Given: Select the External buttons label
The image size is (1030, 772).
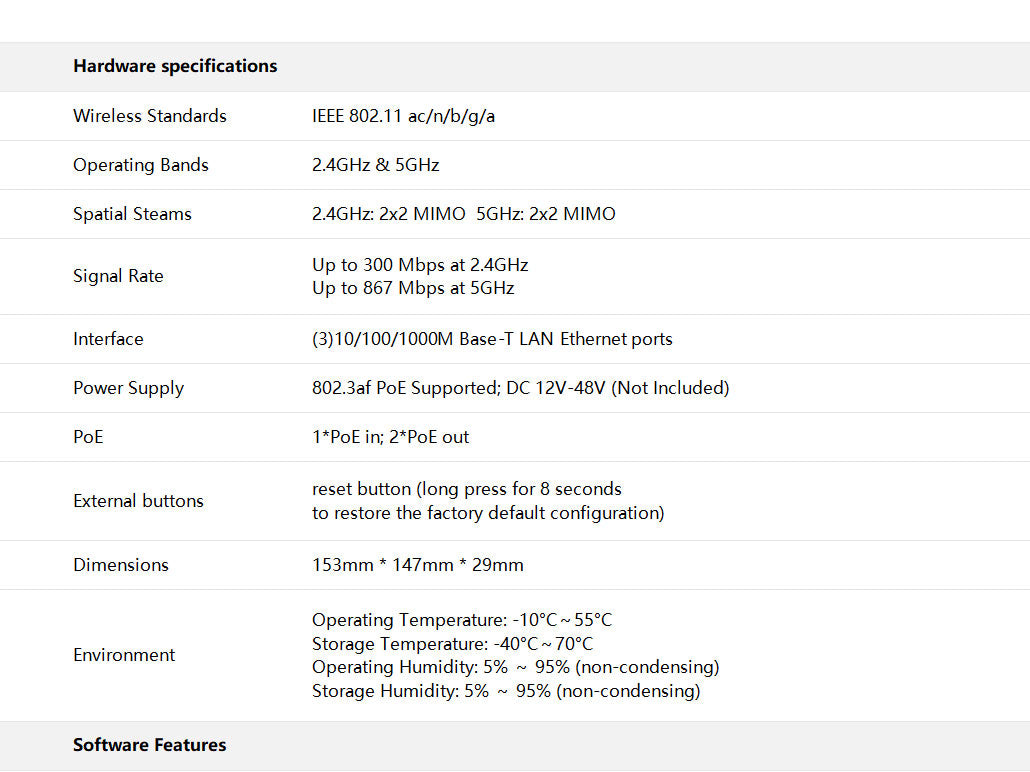Looking at the screenshot, I should (138, 501).
